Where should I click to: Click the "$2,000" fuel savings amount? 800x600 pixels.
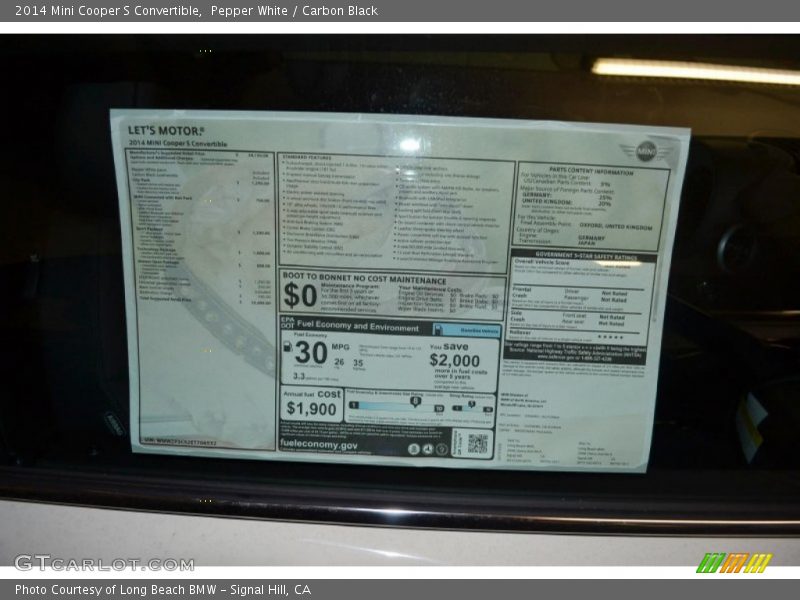click(x=455, y=360)
